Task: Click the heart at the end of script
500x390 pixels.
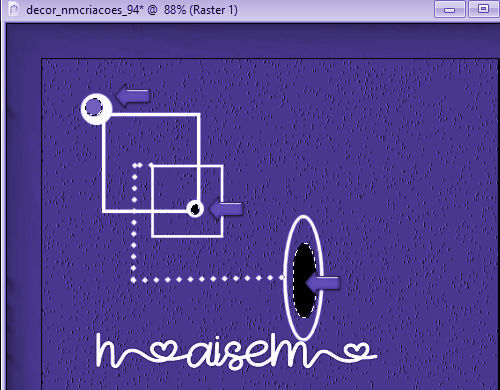Action: 357,352
